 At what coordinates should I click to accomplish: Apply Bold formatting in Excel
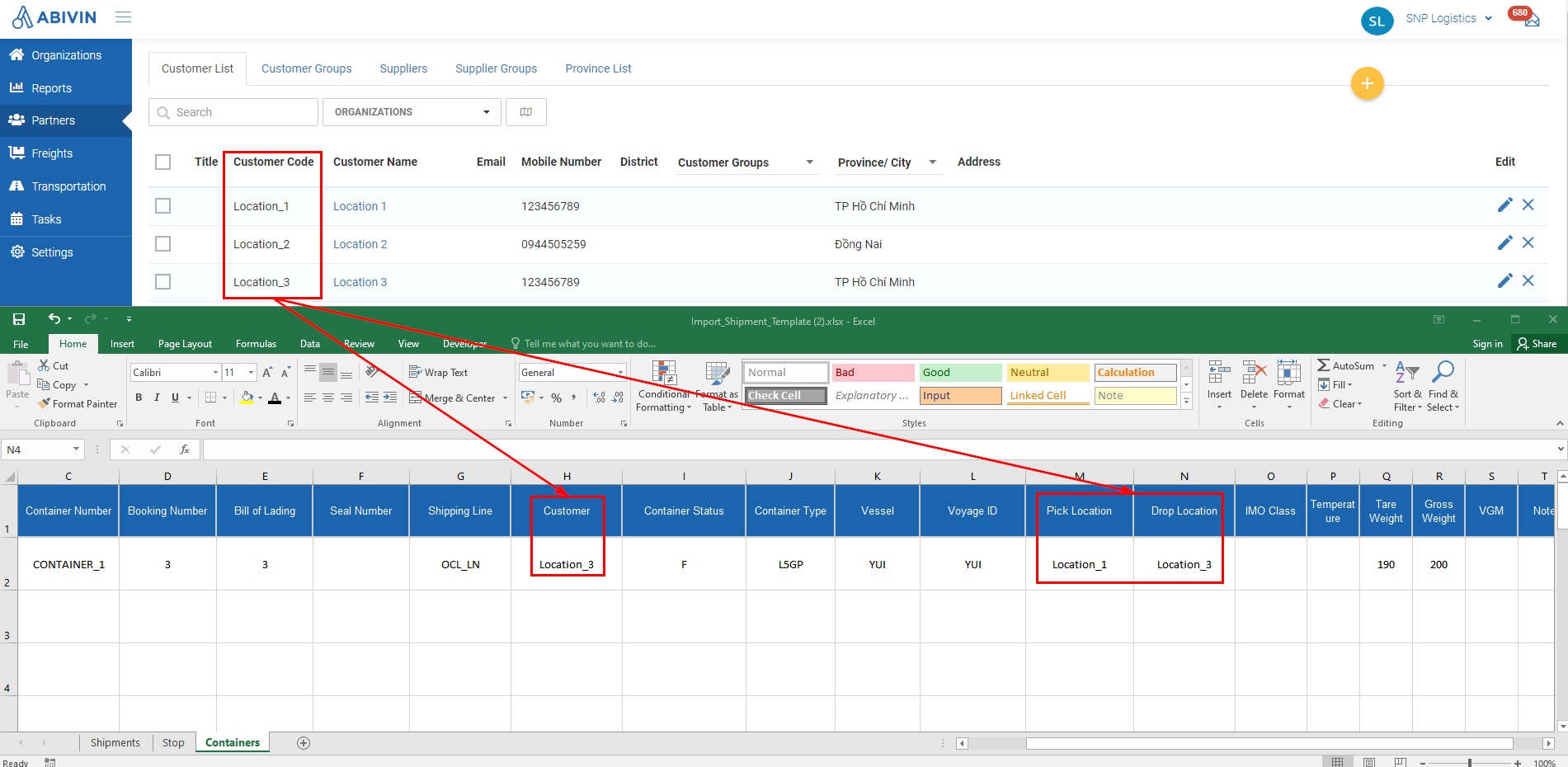139,398
